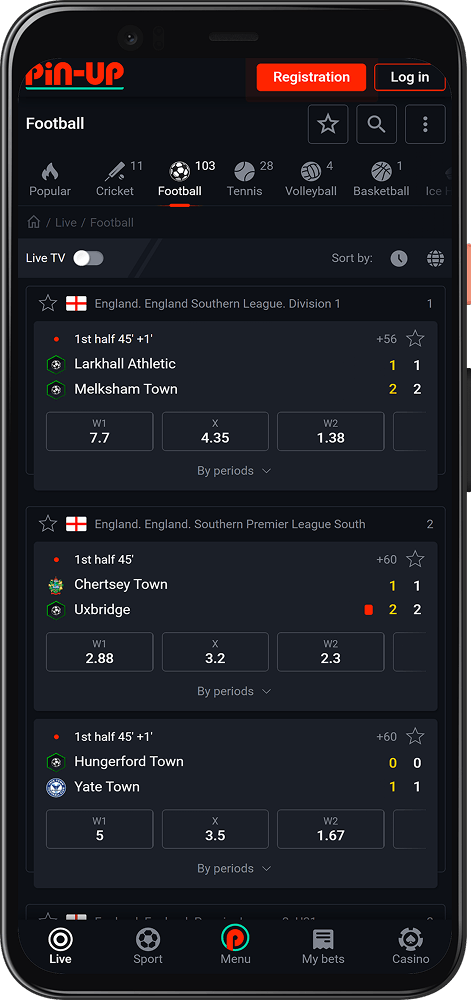
Task: Open the central Menu button
Action: tap(235, 945)
